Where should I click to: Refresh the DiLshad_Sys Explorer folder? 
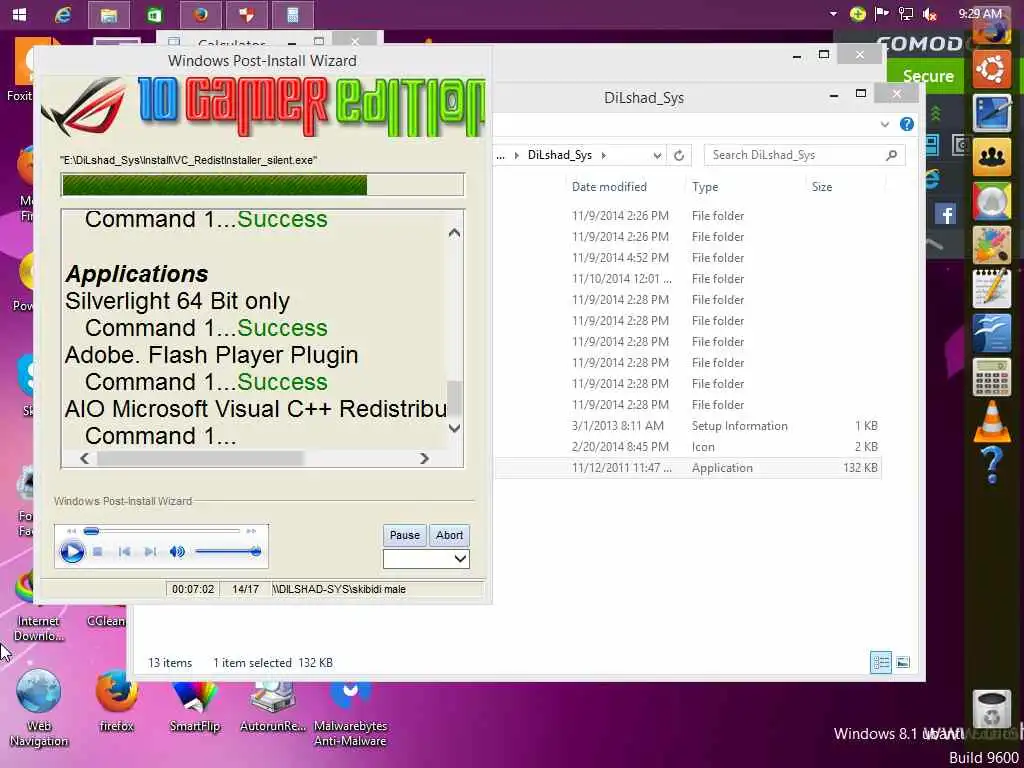pos(679,155)
